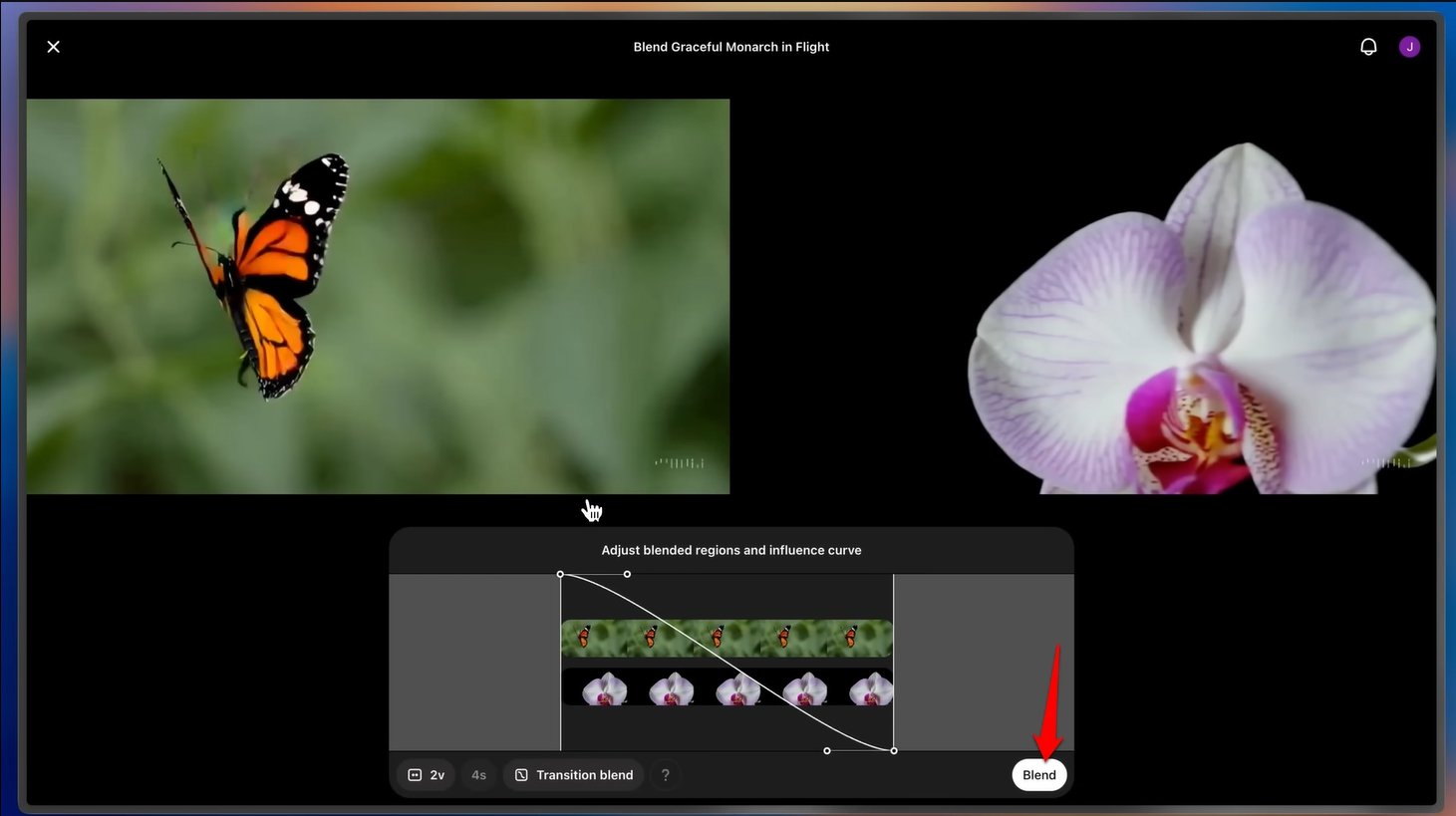Viewport: 1456px width, 816px height.
Task: Click the curve's upper-left start point
Action: [x=560, y=574]
